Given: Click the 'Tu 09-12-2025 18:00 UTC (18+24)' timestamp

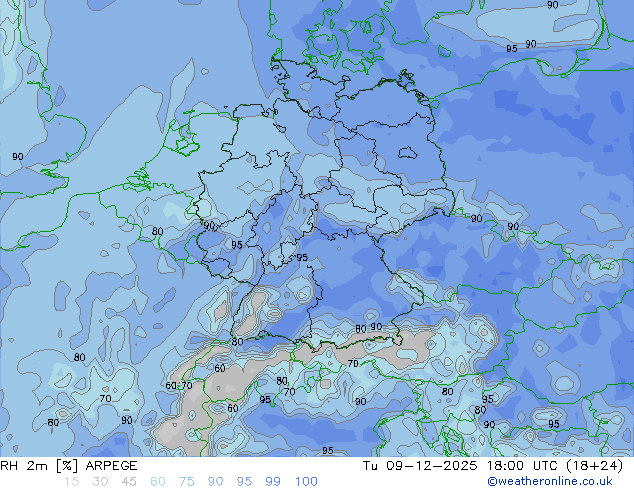Looking at the screenshot, I should click(x=493, y=466).
